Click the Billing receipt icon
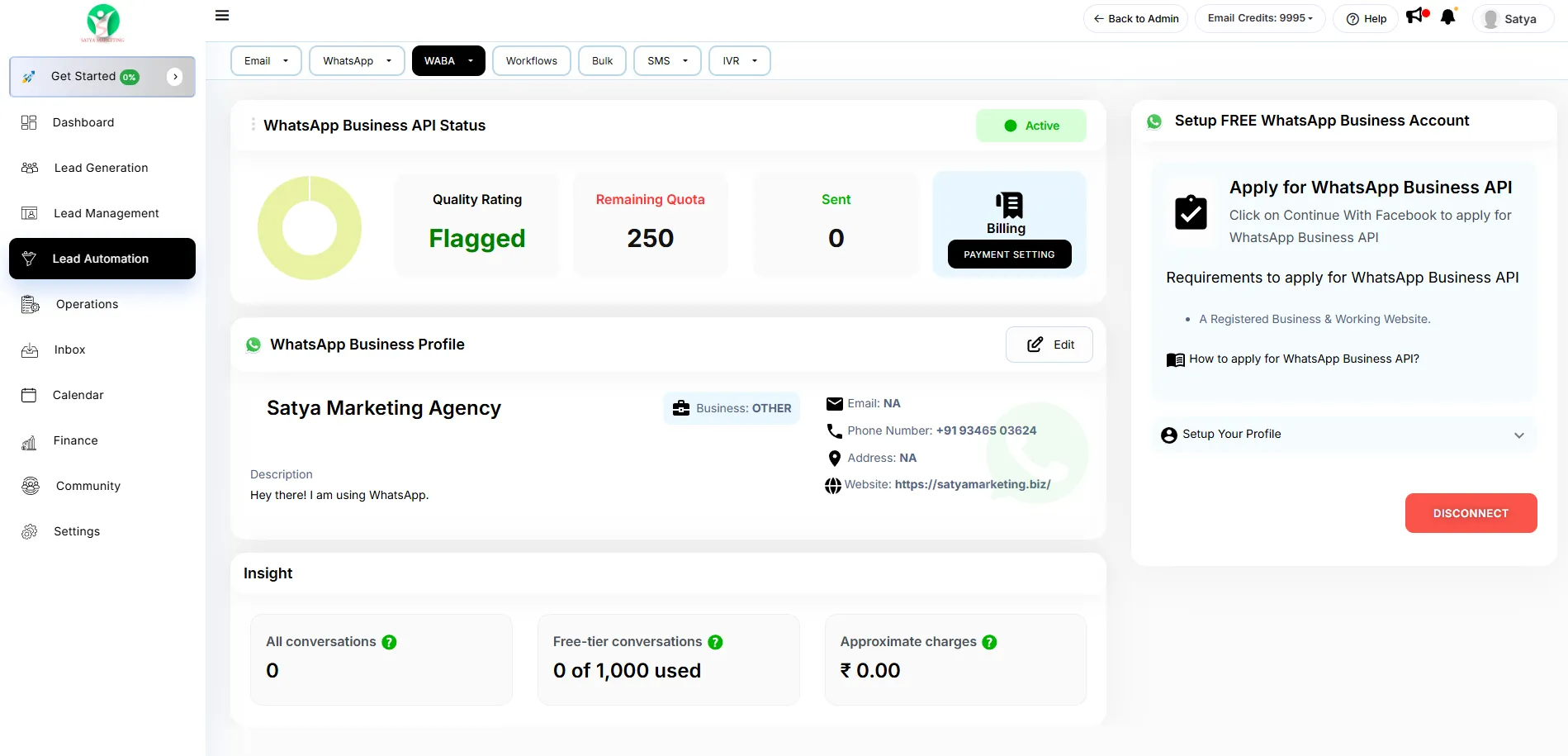Viewport: 1568px width, 756px height. pos(1009,204)
